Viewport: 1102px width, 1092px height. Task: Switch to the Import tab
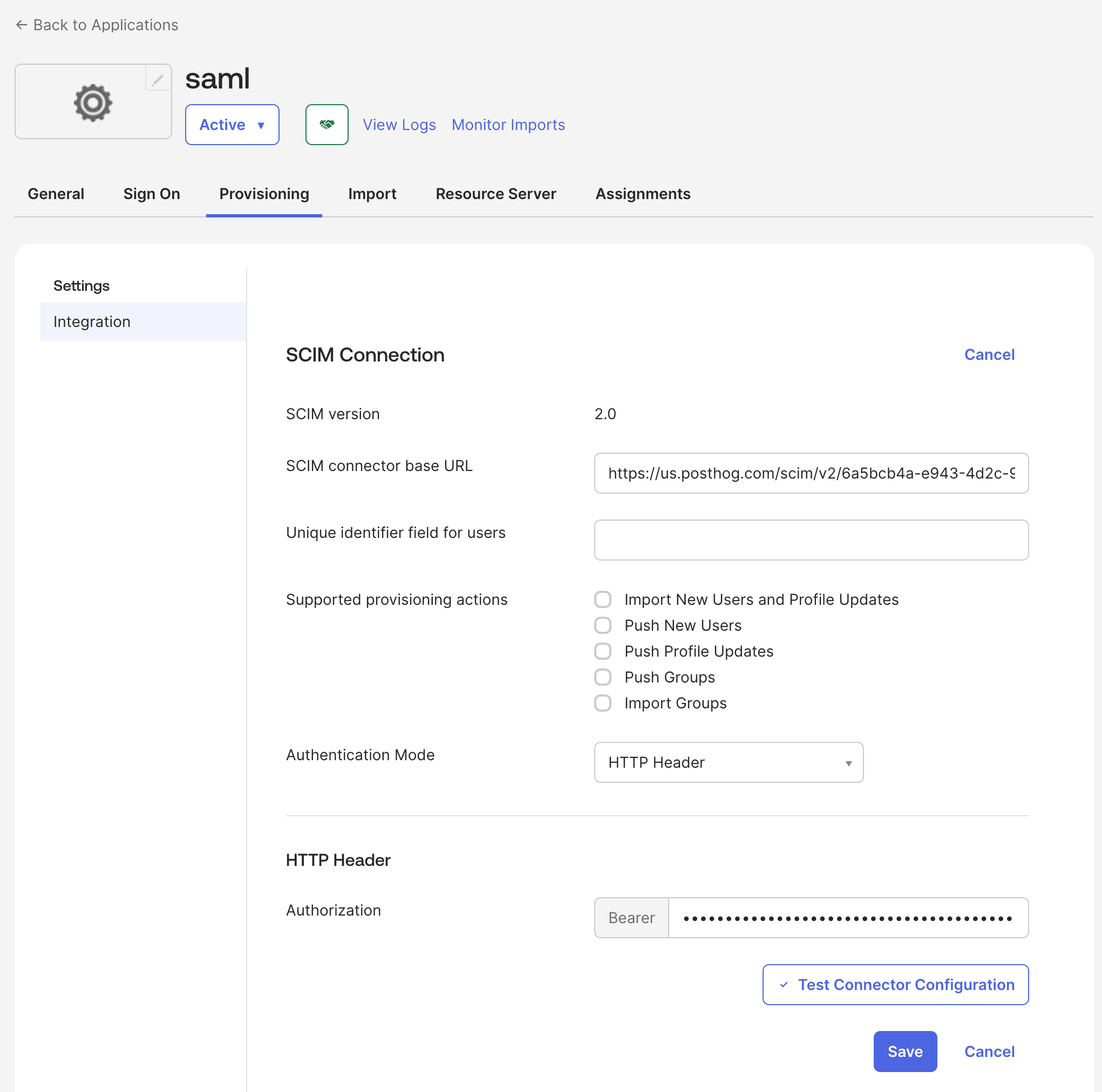[372, 194]
